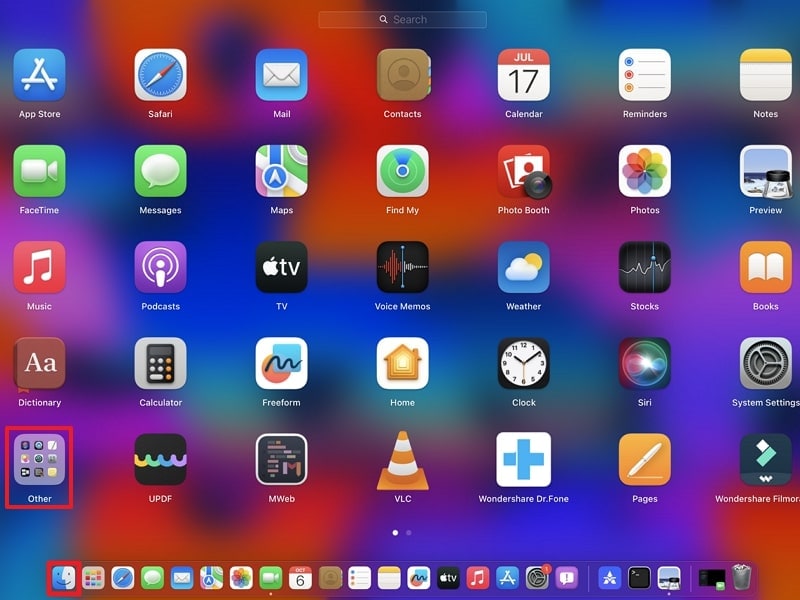This screenshot has width=800, height=600.
Task: Open the Contacts app in Launchpad grid
Action: pyautogui.click(x=403, y=75)
